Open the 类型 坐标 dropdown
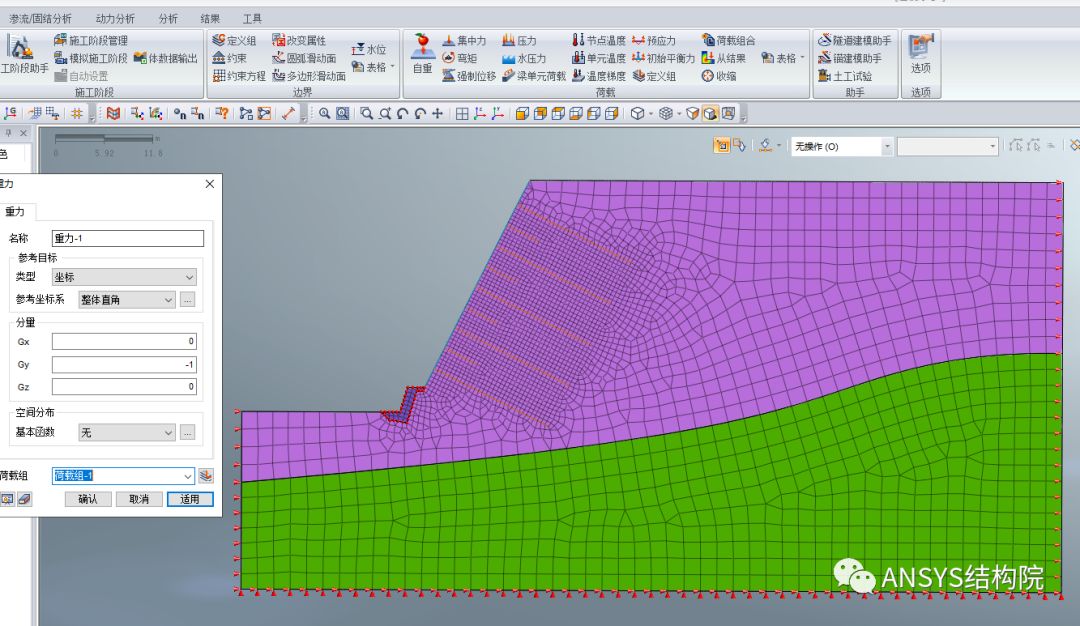 click(x=125, y=277)
